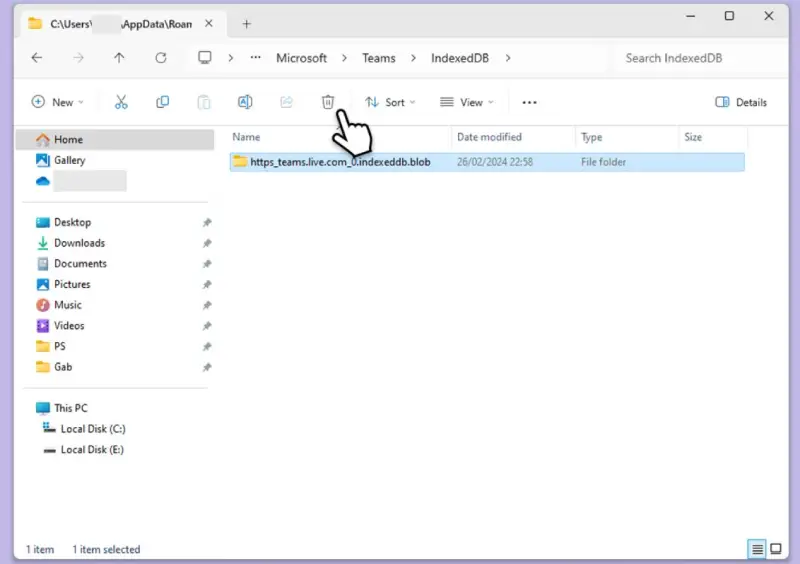800x564 pixels.
Task: Click the pin icon beside Pictures
Action: point(207,284)
